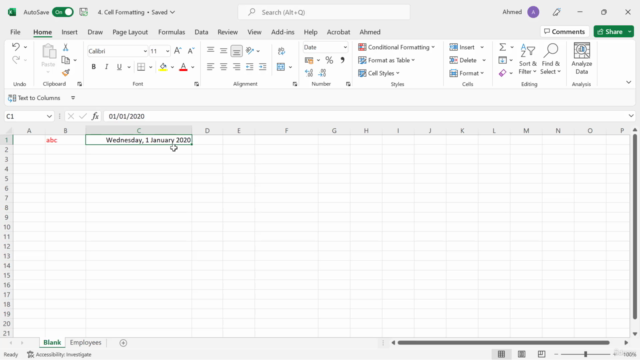The height and width of the screenshot is (360, 640).
Task: Adjust the zoom slider handle
Action: (585, 354)
